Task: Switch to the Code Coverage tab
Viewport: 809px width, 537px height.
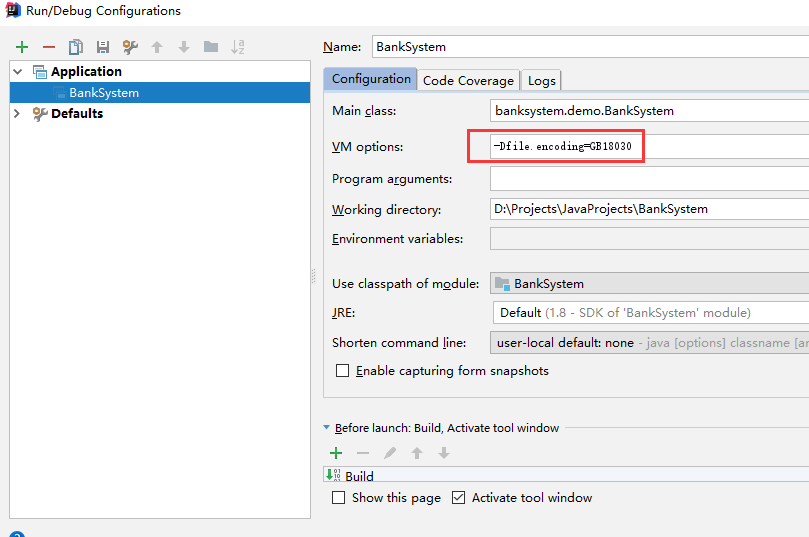Action: coord(468,80)
